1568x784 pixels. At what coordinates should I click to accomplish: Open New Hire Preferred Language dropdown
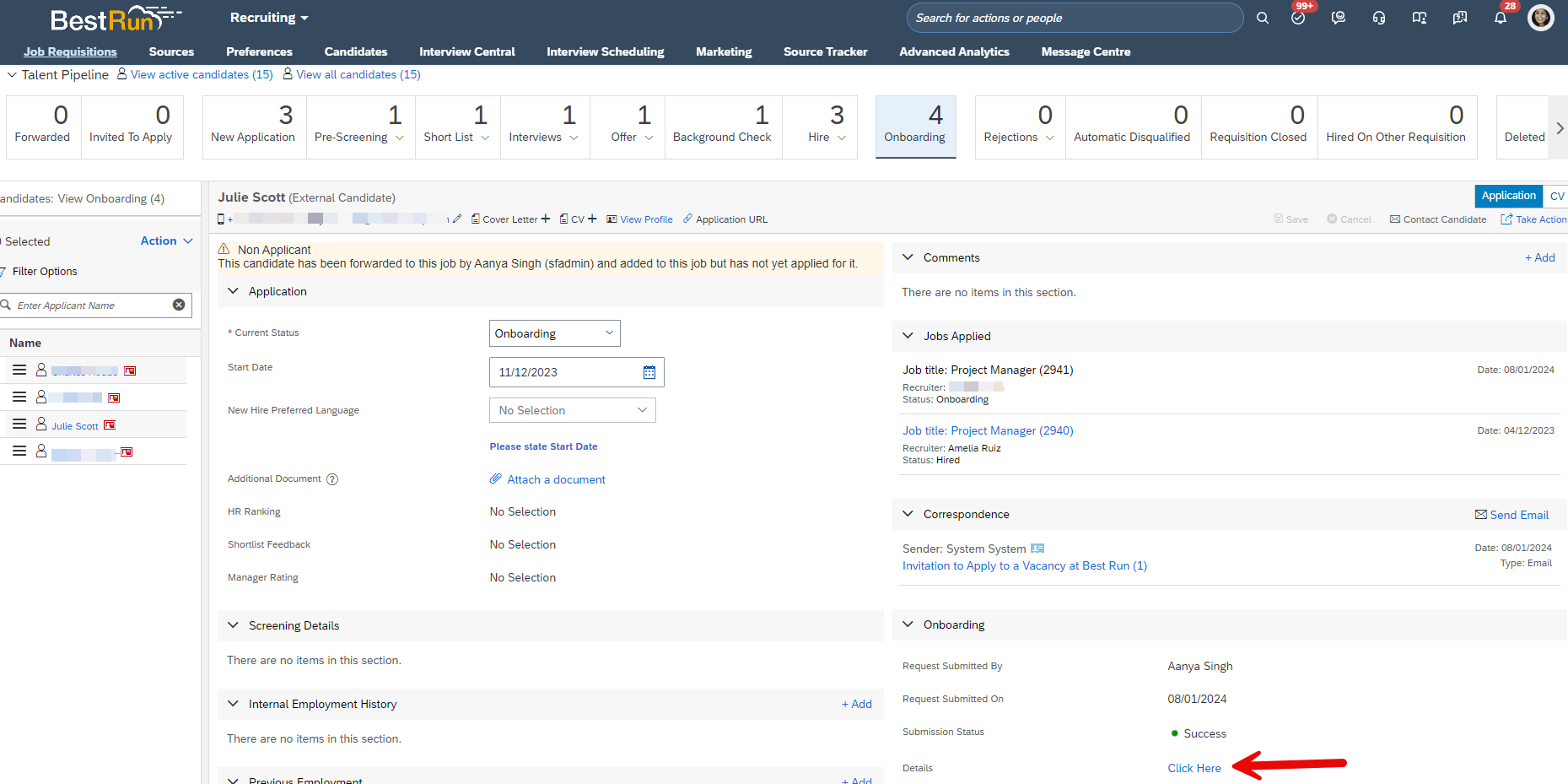(x=573, y=410)
